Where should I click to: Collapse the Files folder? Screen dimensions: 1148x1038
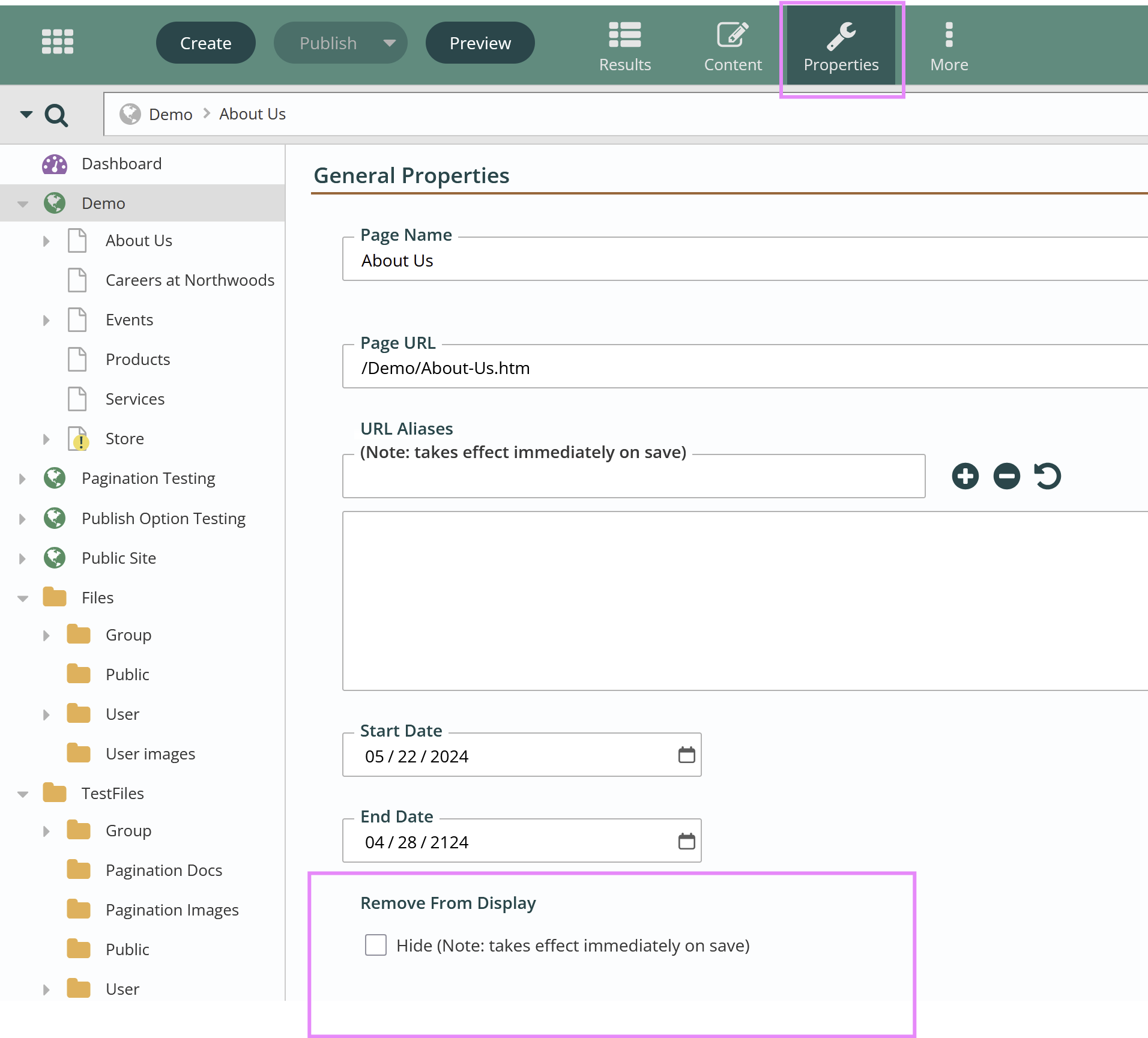[x=23, y=599]
